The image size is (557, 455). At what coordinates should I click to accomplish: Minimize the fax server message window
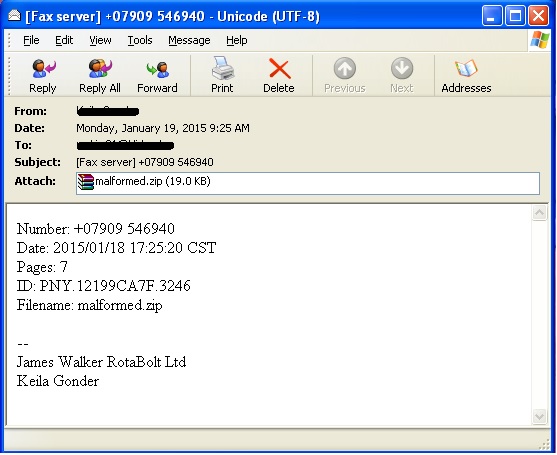[x=492, y=16]
